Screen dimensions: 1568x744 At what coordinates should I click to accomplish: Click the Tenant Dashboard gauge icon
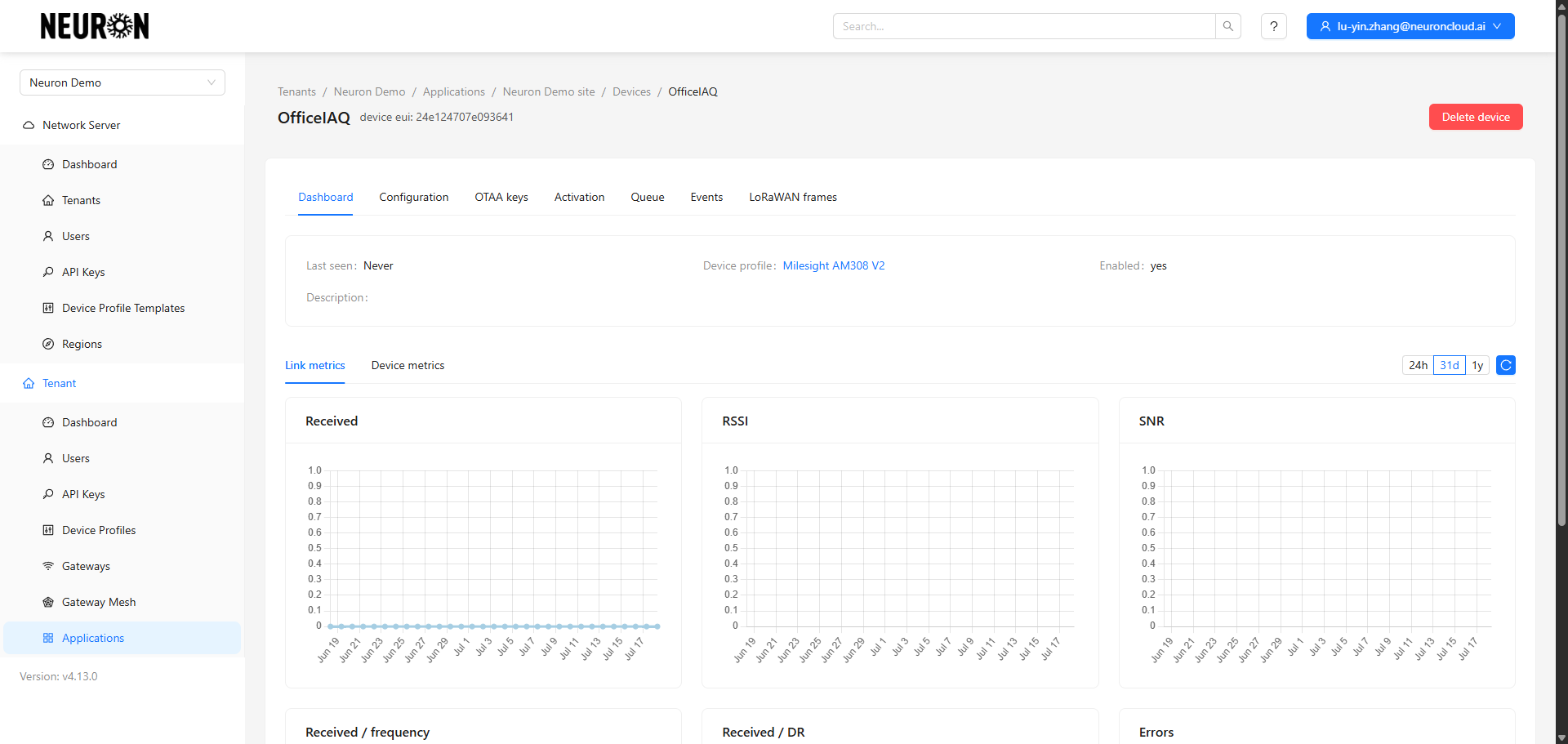pyautogui.click(x=48, y=422)
